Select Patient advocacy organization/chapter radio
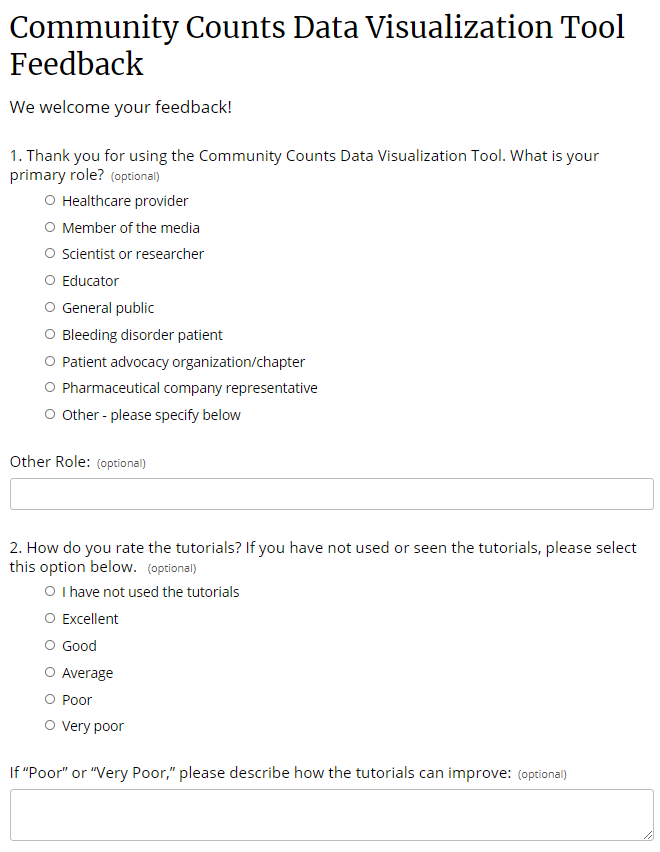 pos(50,362)
